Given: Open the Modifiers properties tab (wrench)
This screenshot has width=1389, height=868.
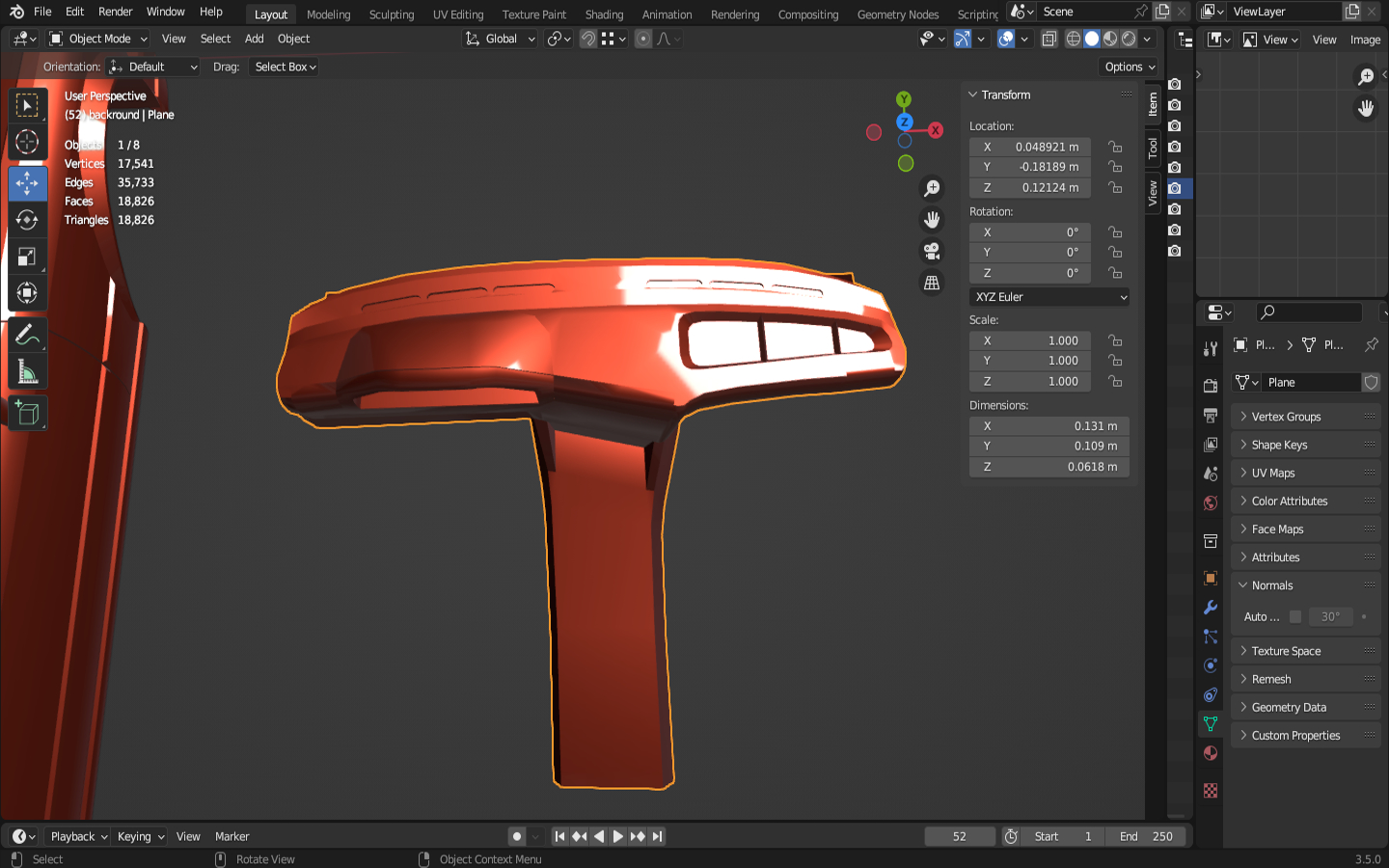Looking at the screenshot, I should click(1211, 608).
